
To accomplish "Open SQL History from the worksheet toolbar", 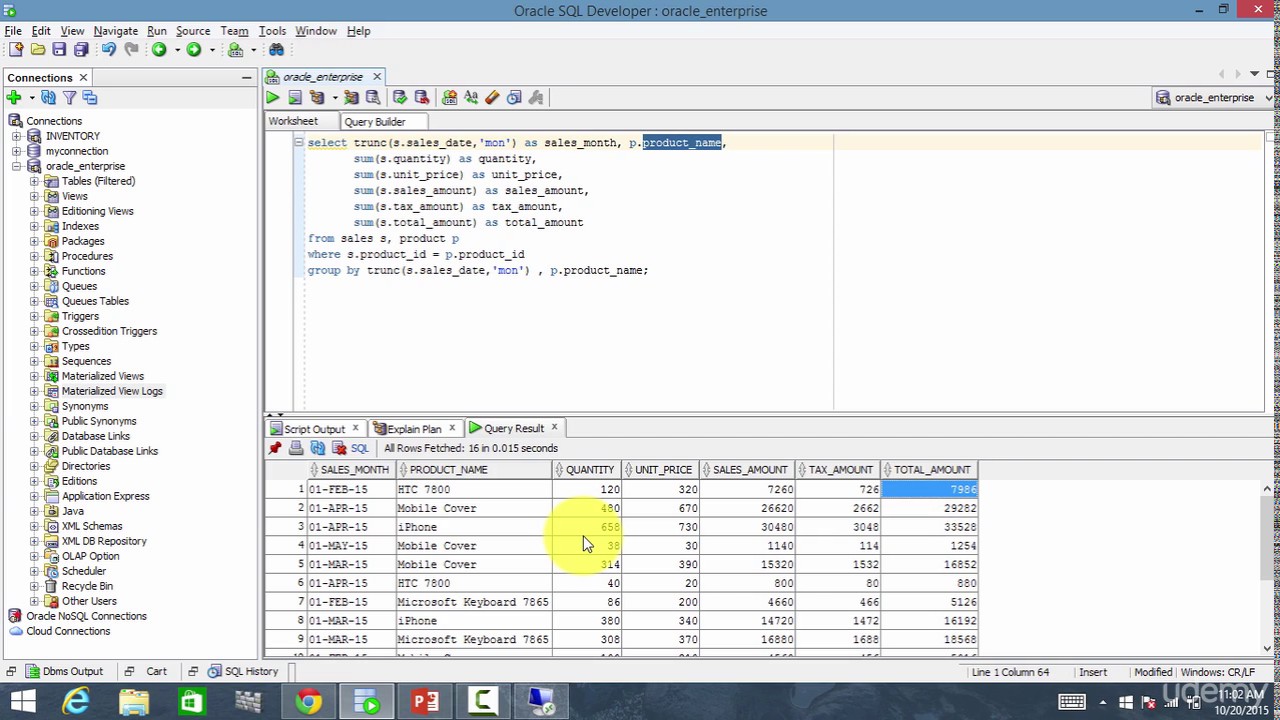I will [x=514, y=97].
